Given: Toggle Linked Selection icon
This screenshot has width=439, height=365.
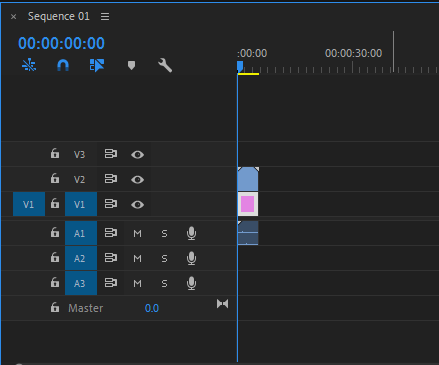Looking at the screenshot, I should (x=97, y=65).
